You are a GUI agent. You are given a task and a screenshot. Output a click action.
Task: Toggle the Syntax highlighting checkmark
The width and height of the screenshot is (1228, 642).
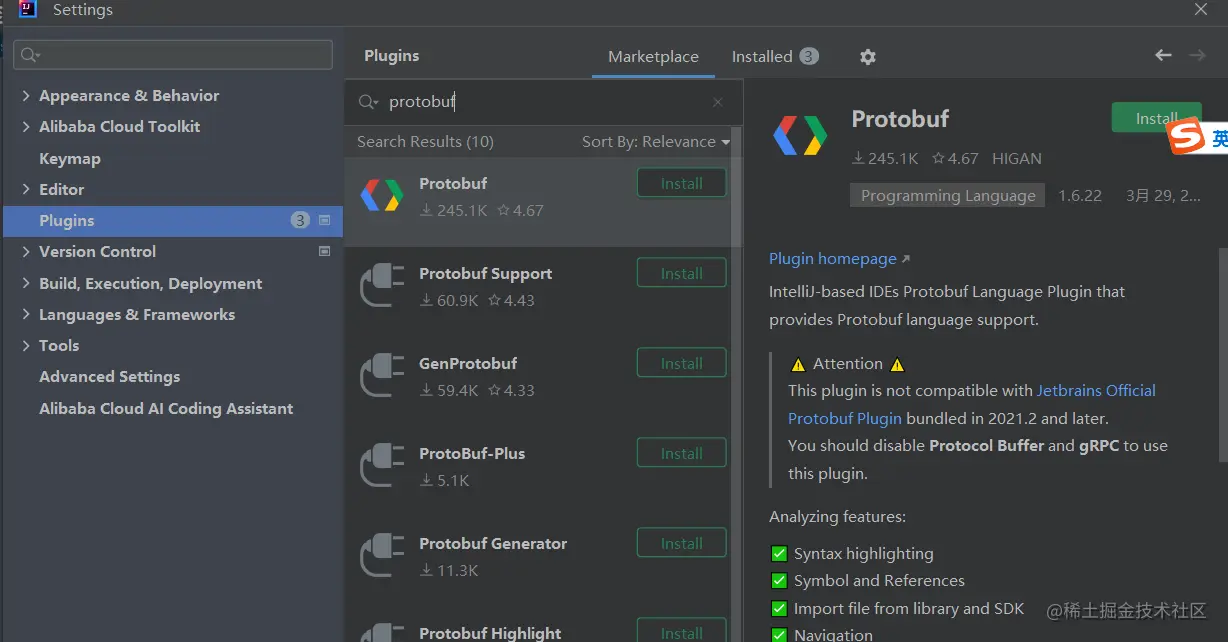[780, 554]
